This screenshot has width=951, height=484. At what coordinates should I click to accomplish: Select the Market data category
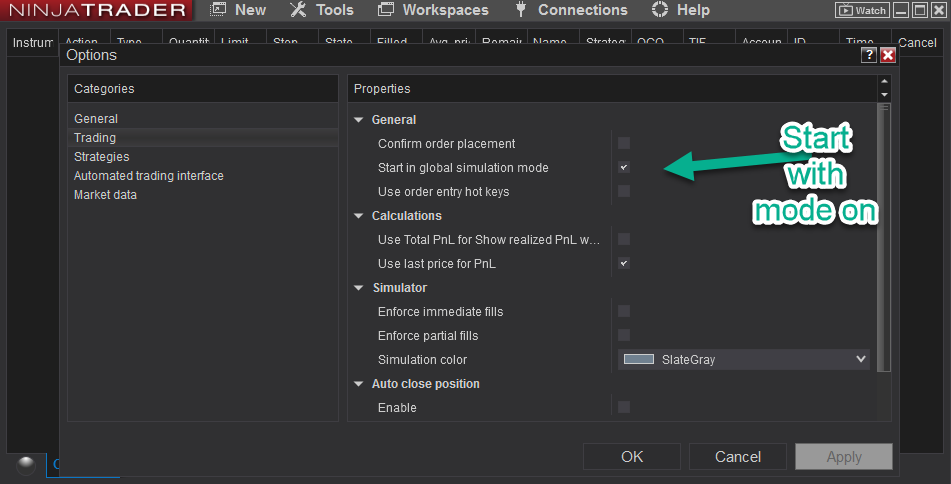105,195
